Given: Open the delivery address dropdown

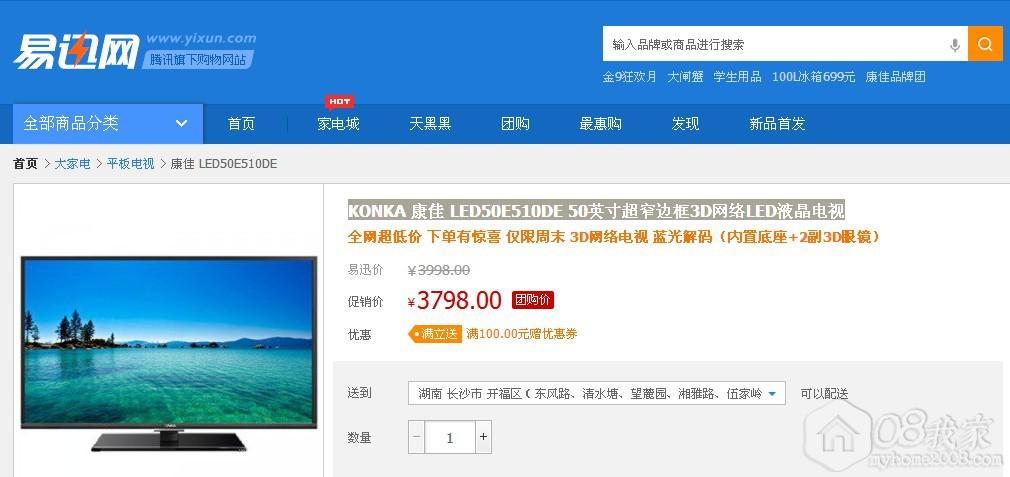Looking at the screenshot, I should click(596, 393).
